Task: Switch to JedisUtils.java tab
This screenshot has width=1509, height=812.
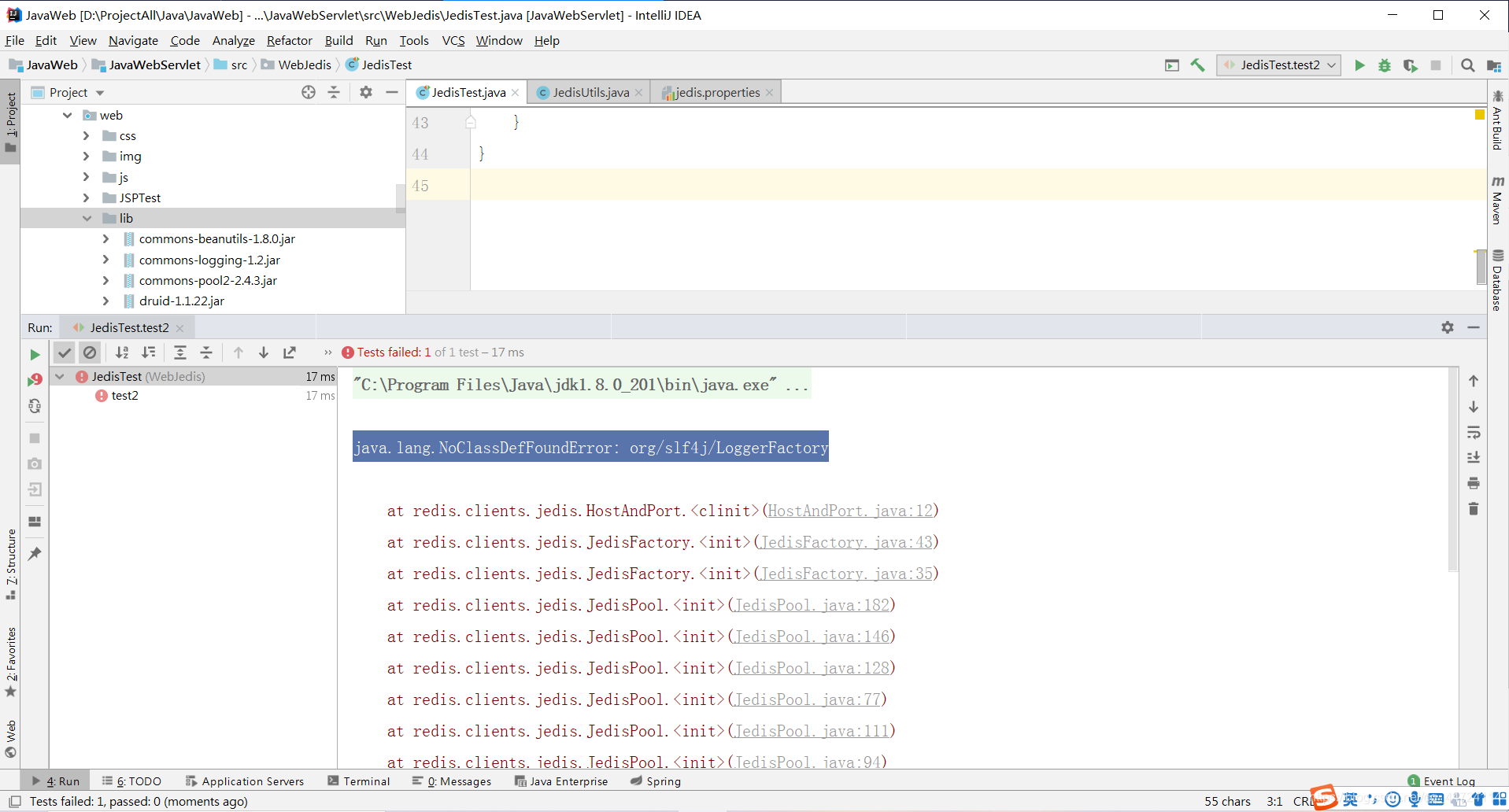Action: pyautogui.click(x=590, y=93)
